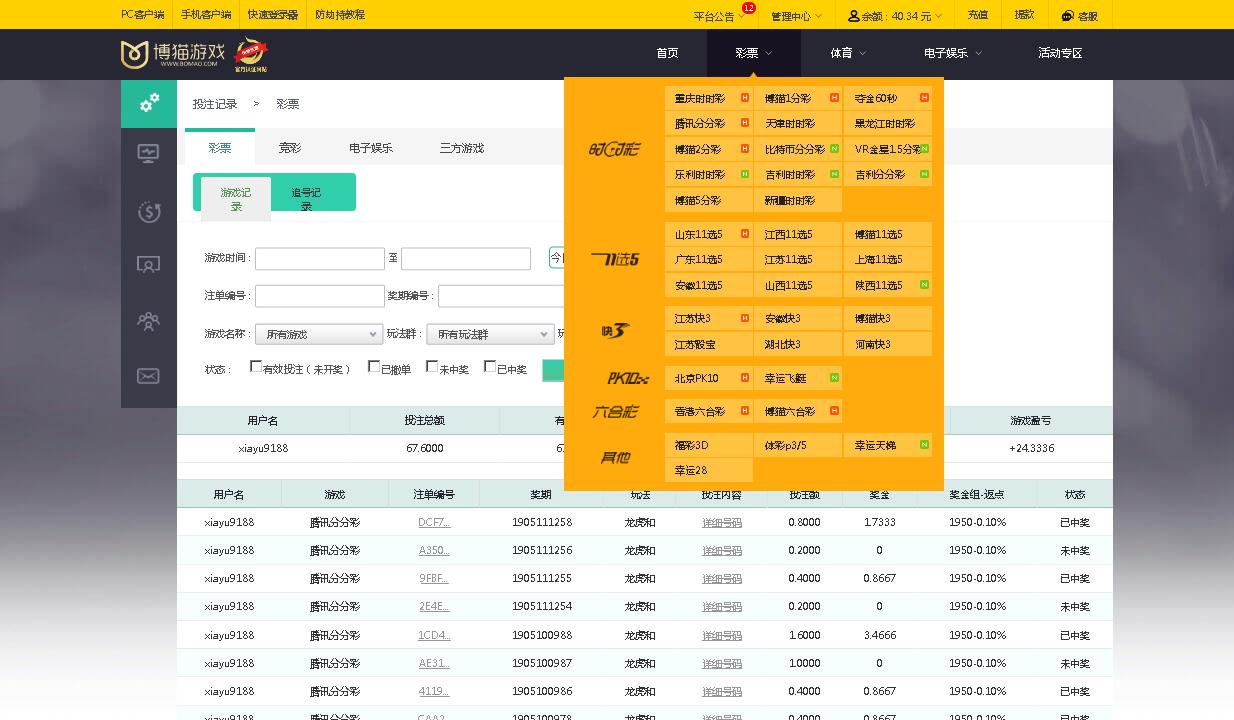Select the team members icon in the sidebar
This screenshot has height=720, width=1234.
pyautogui.click(x=149, y=321)
